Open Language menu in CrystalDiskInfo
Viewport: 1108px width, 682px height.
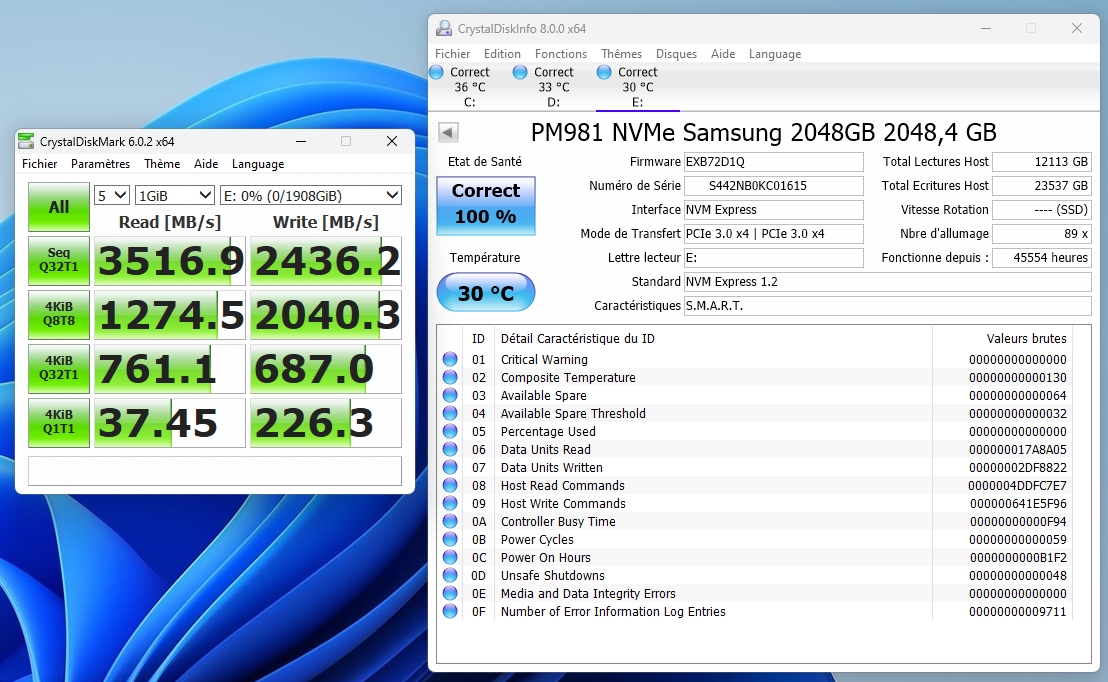pos(775,54)
